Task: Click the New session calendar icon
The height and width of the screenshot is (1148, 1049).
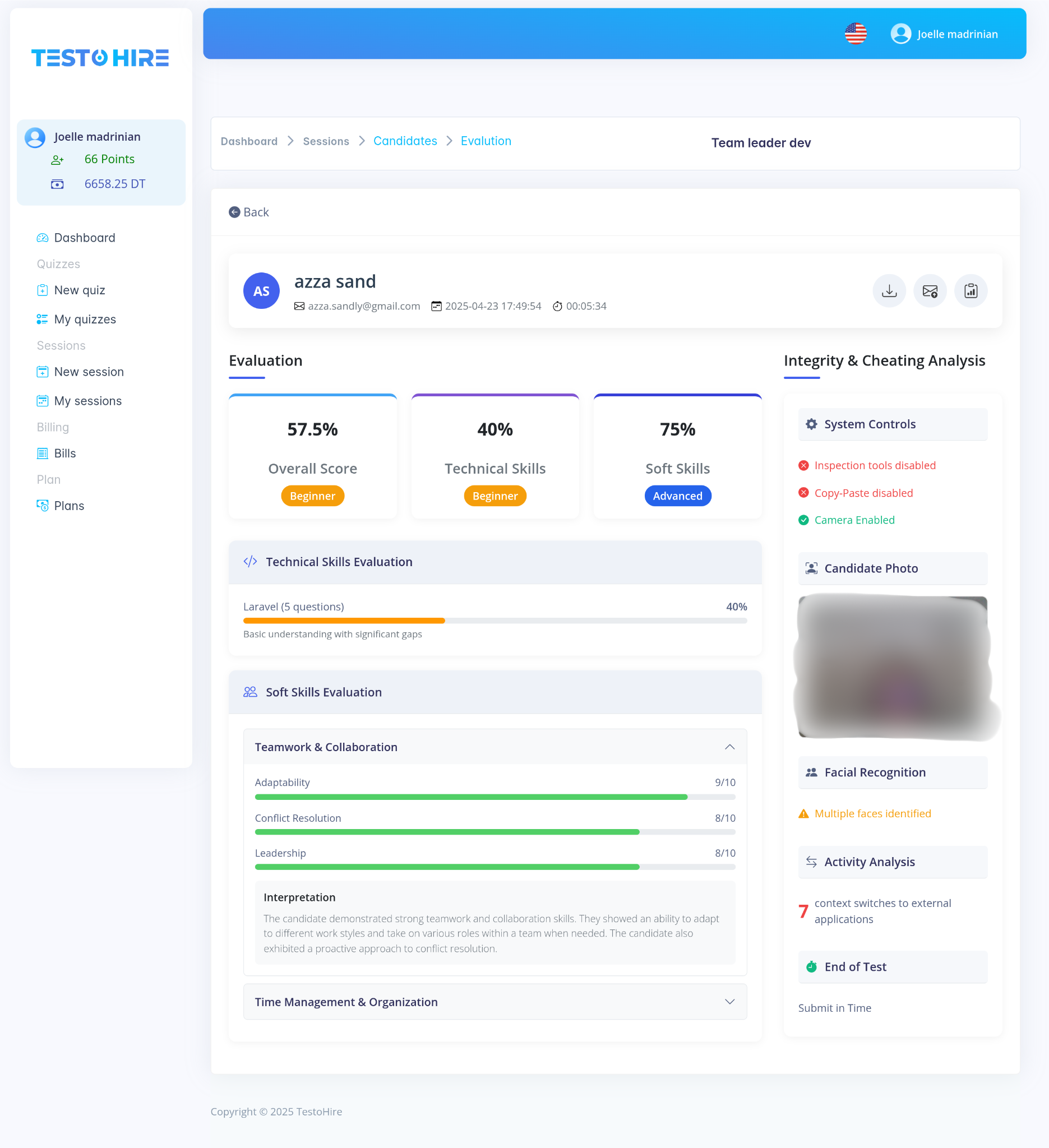Action: (x=43, y=371)
